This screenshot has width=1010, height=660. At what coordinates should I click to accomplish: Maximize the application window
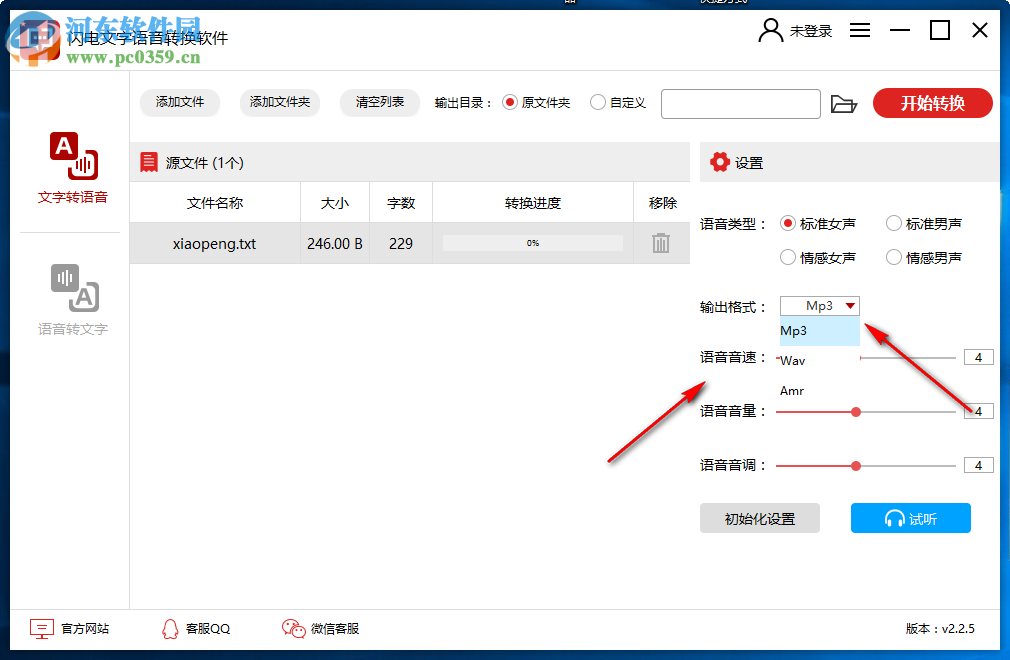(x=940, y=30)
